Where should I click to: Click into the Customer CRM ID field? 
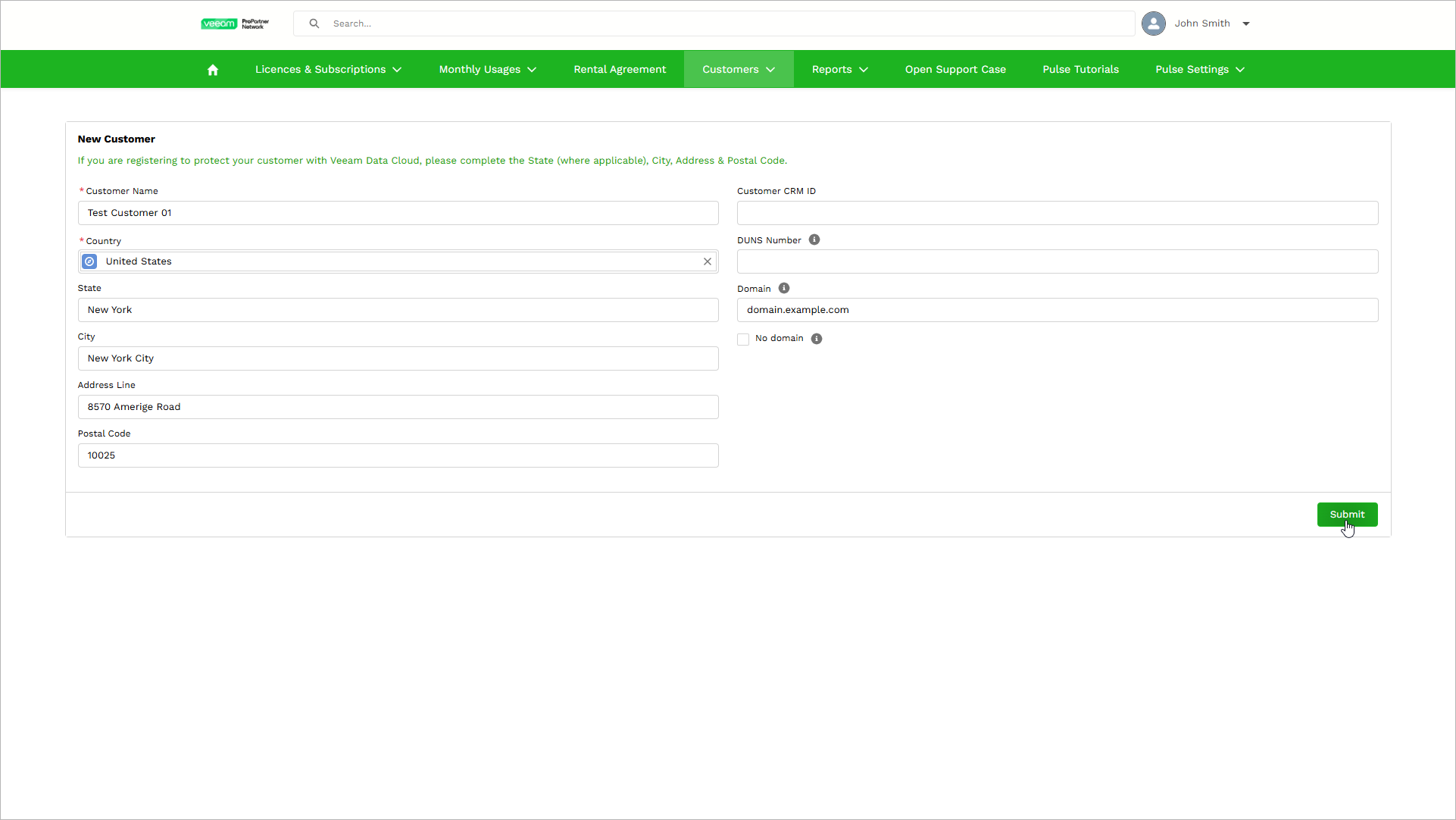click(x=1057, y=213)
